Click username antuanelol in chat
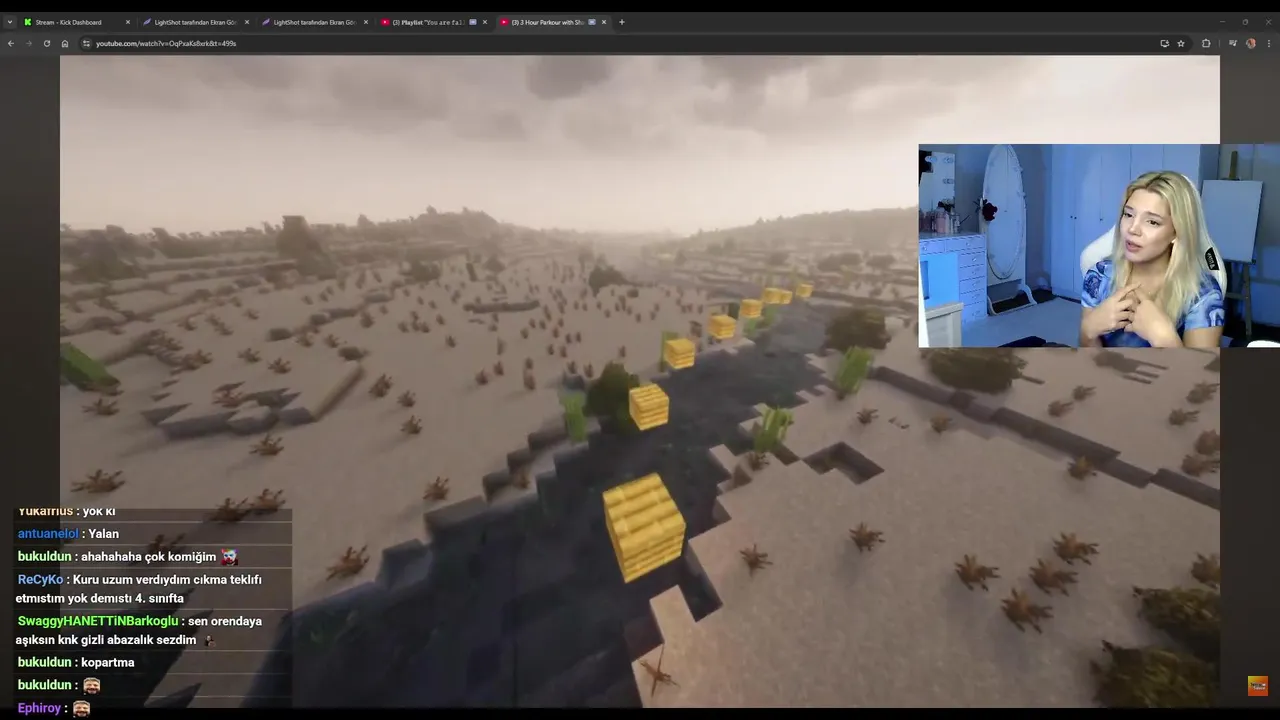Viewport: 1280px width, 720px height. 48,534
